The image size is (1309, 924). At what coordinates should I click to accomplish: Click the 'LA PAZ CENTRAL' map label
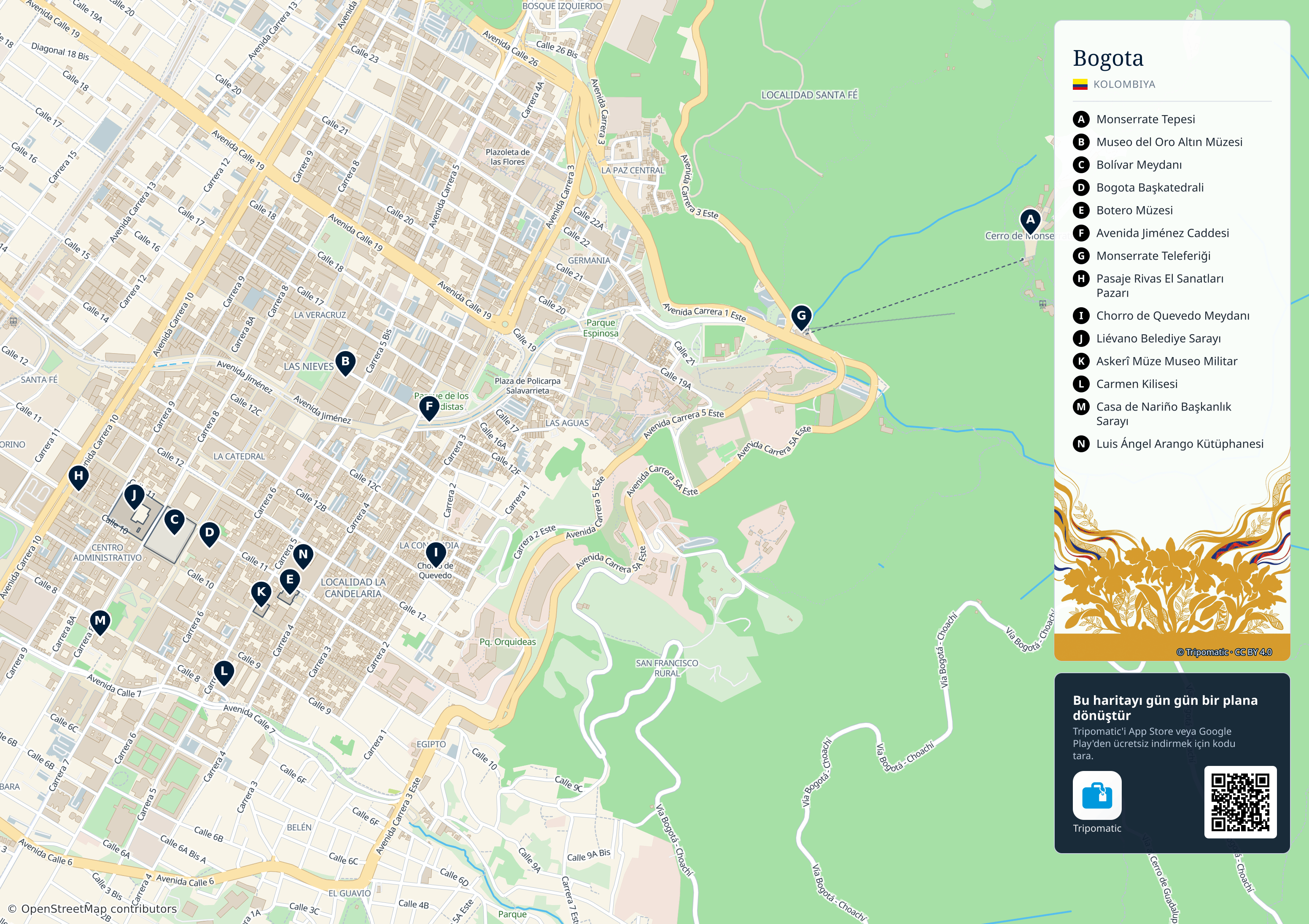pos(633,170)
